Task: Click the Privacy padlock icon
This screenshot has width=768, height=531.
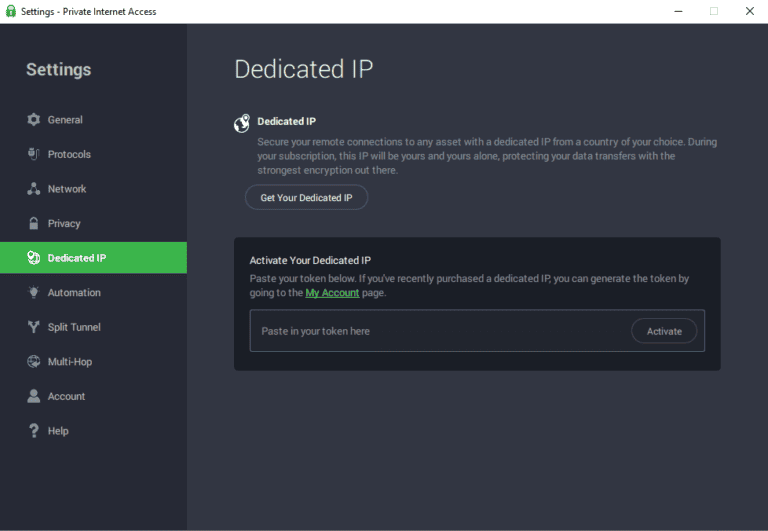Action: pos(33,223)
